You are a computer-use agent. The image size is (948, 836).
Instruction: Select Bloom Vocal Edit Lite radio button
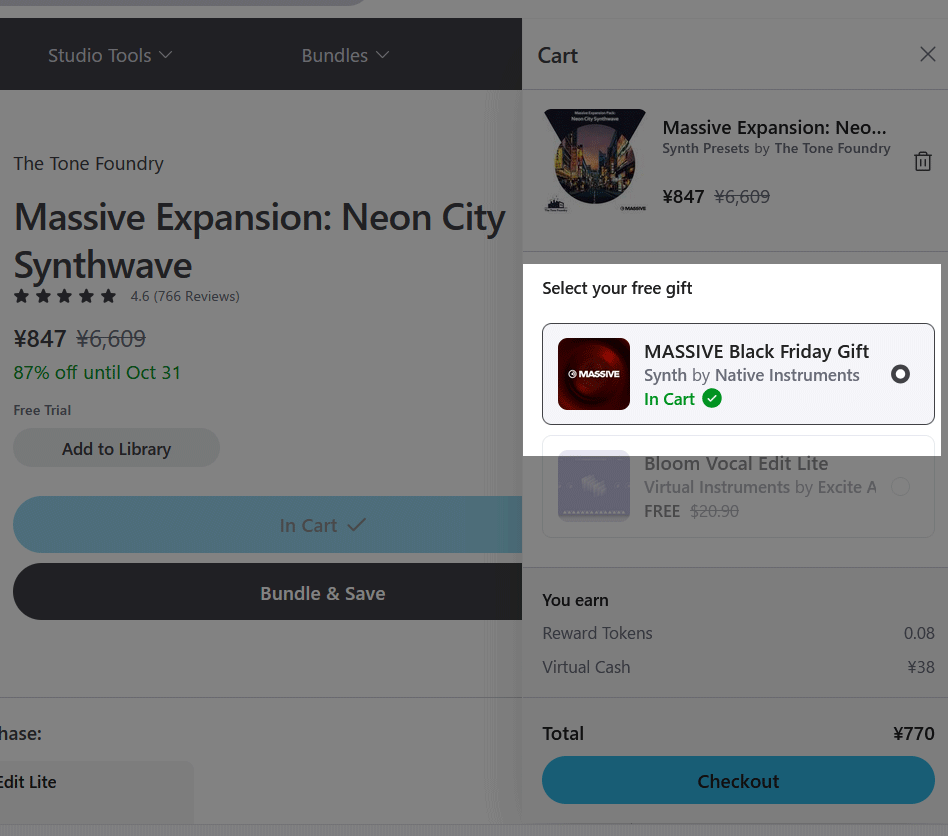pos(900,487)
